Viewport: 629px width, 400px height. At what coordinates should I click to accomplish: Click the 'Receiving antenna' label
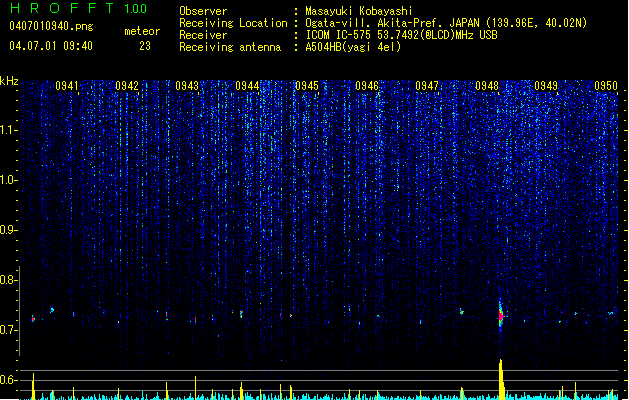click(230, 47)
